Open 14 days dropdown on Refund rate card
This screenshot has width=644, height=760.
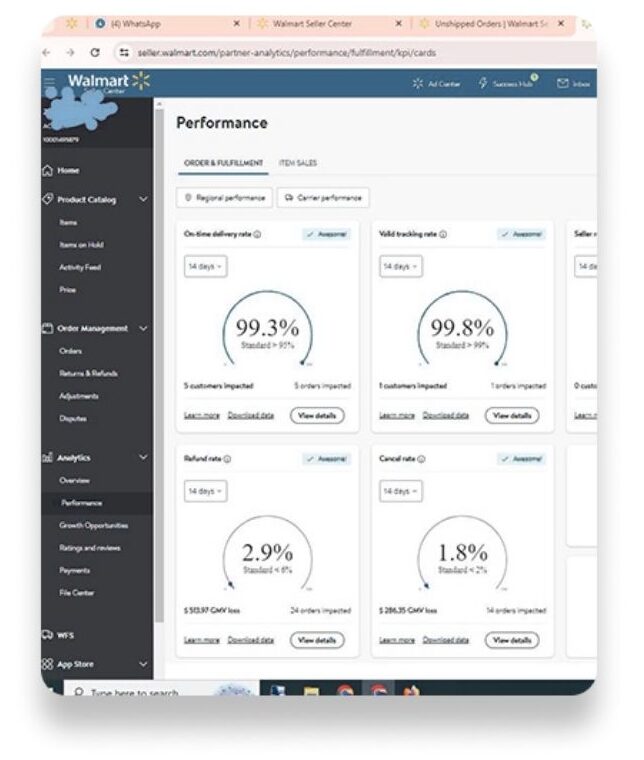pos(205,491)
